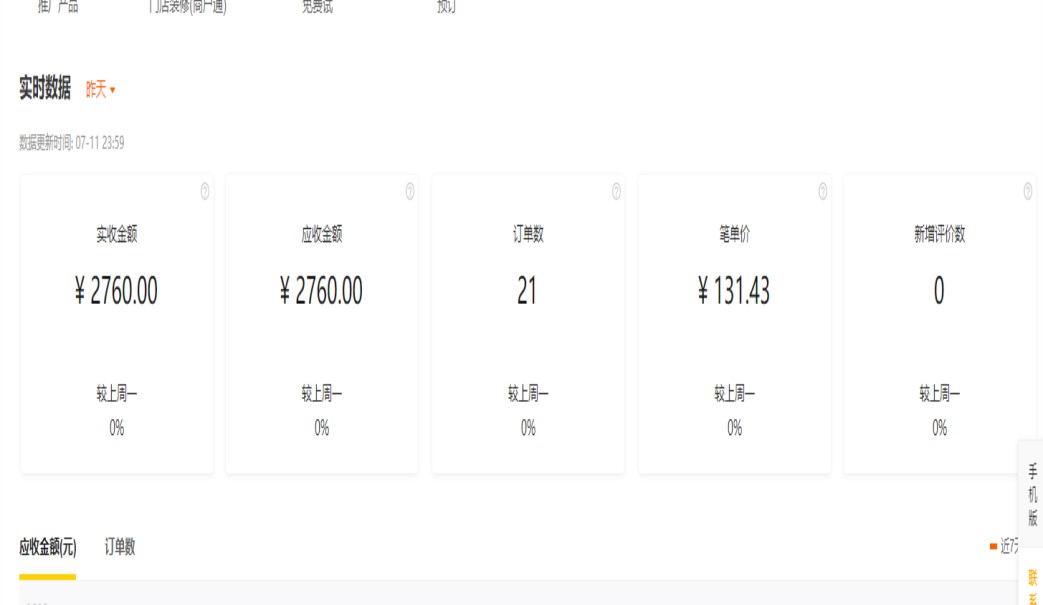The image size is (1043, 605).
Task: Click the help icon on 新增评价数 card
Action: [1028, 191]
